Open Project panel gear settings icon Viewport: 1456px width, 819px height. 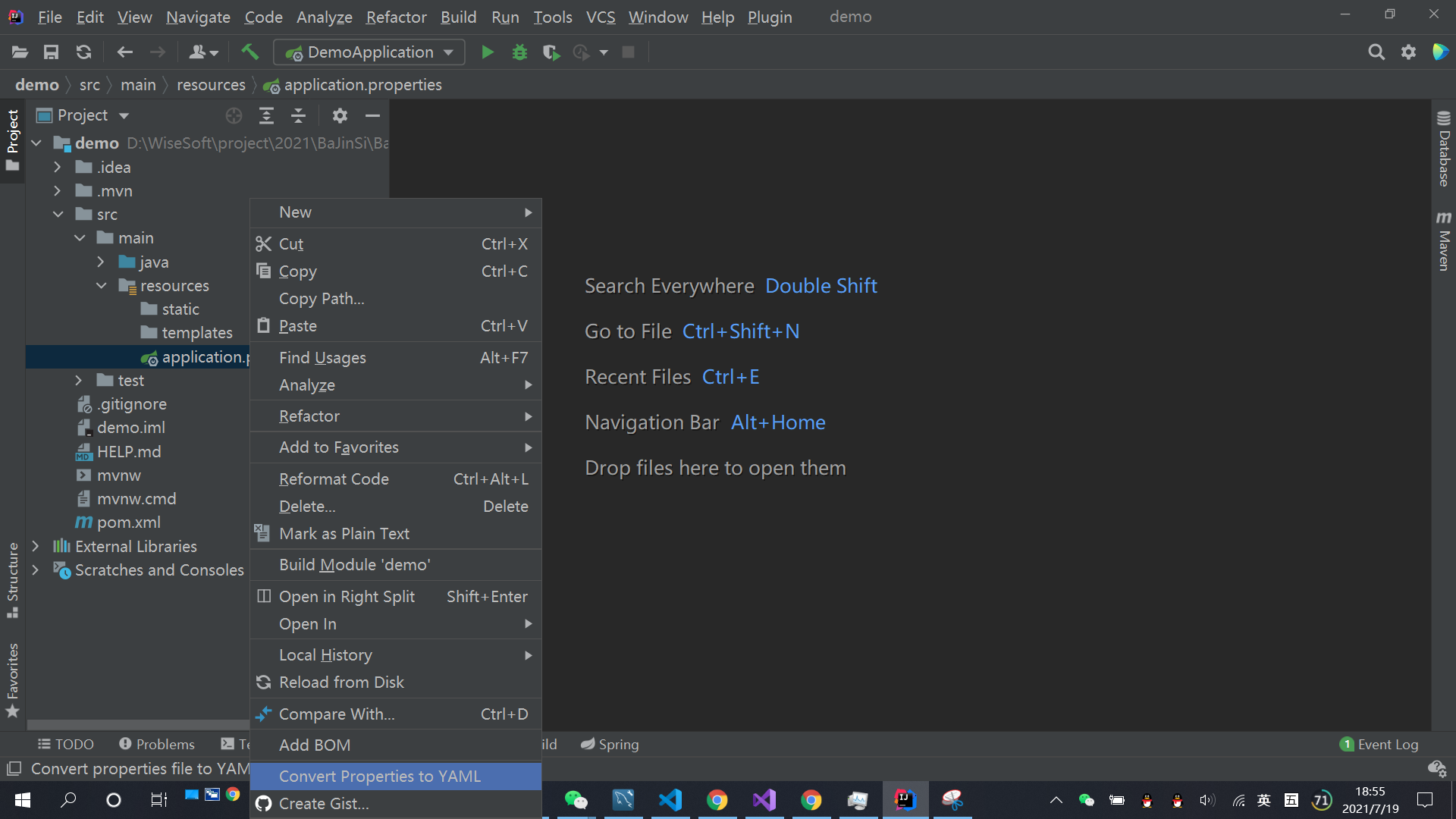tap(340, 115)
